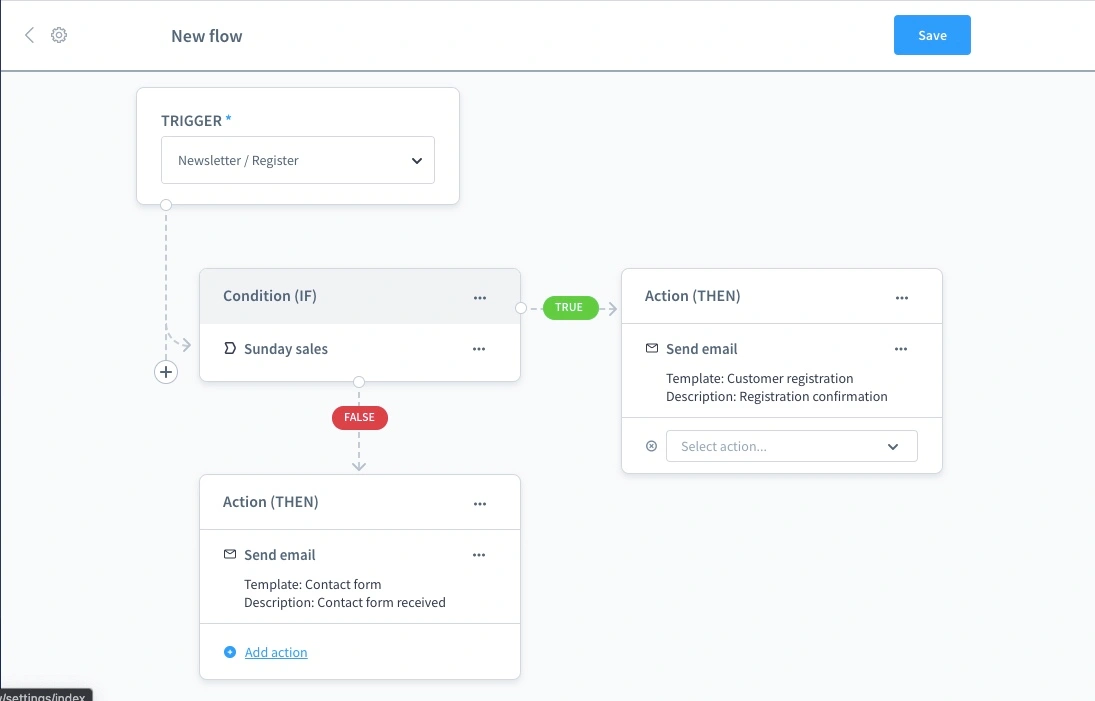Click the green TRUE branch label
The height and width of the screenshot is (701, 1095).
point(569,307)
